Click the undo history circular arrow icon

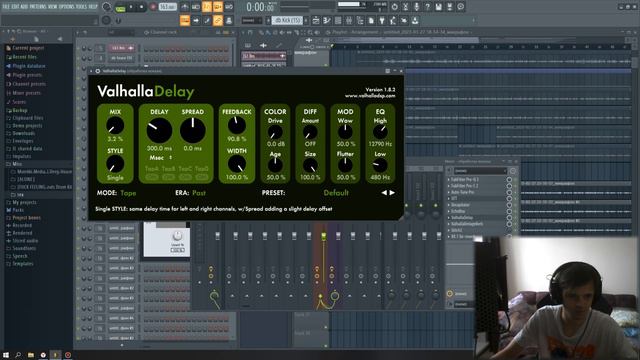[394, 7]
